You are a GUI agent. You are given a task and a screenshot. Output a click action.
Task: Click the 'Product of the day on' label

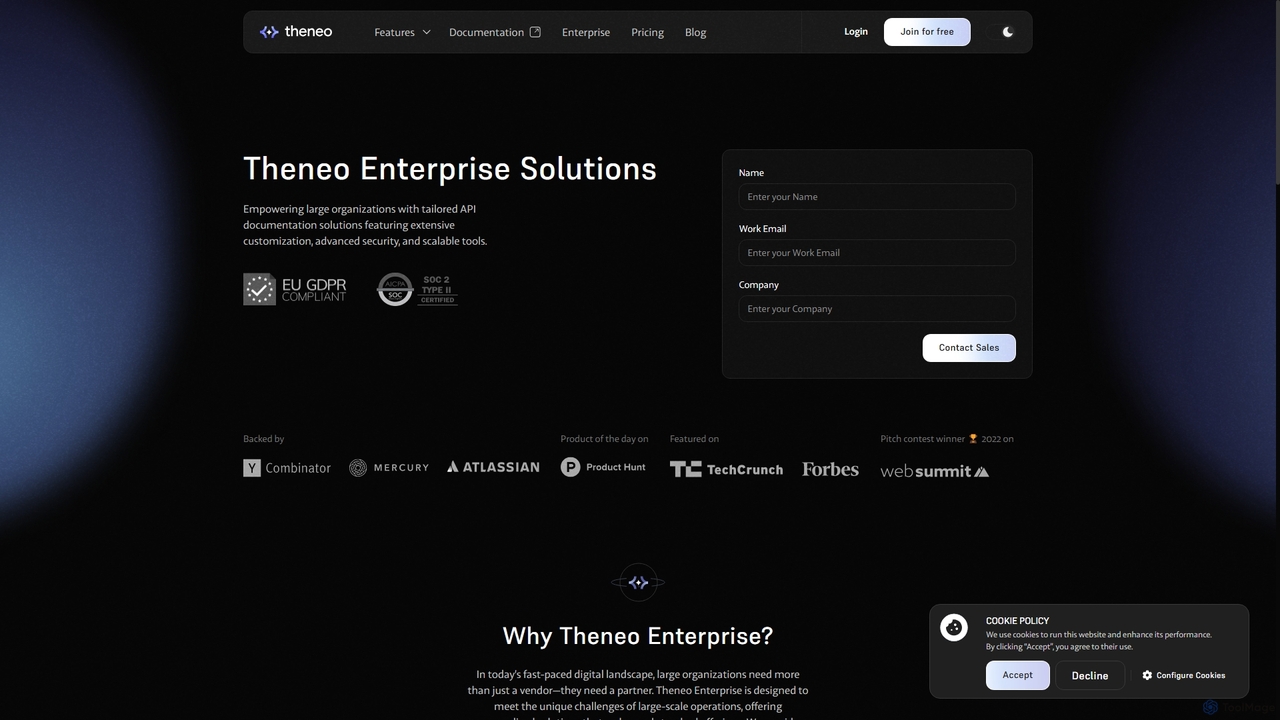(604, 439)
